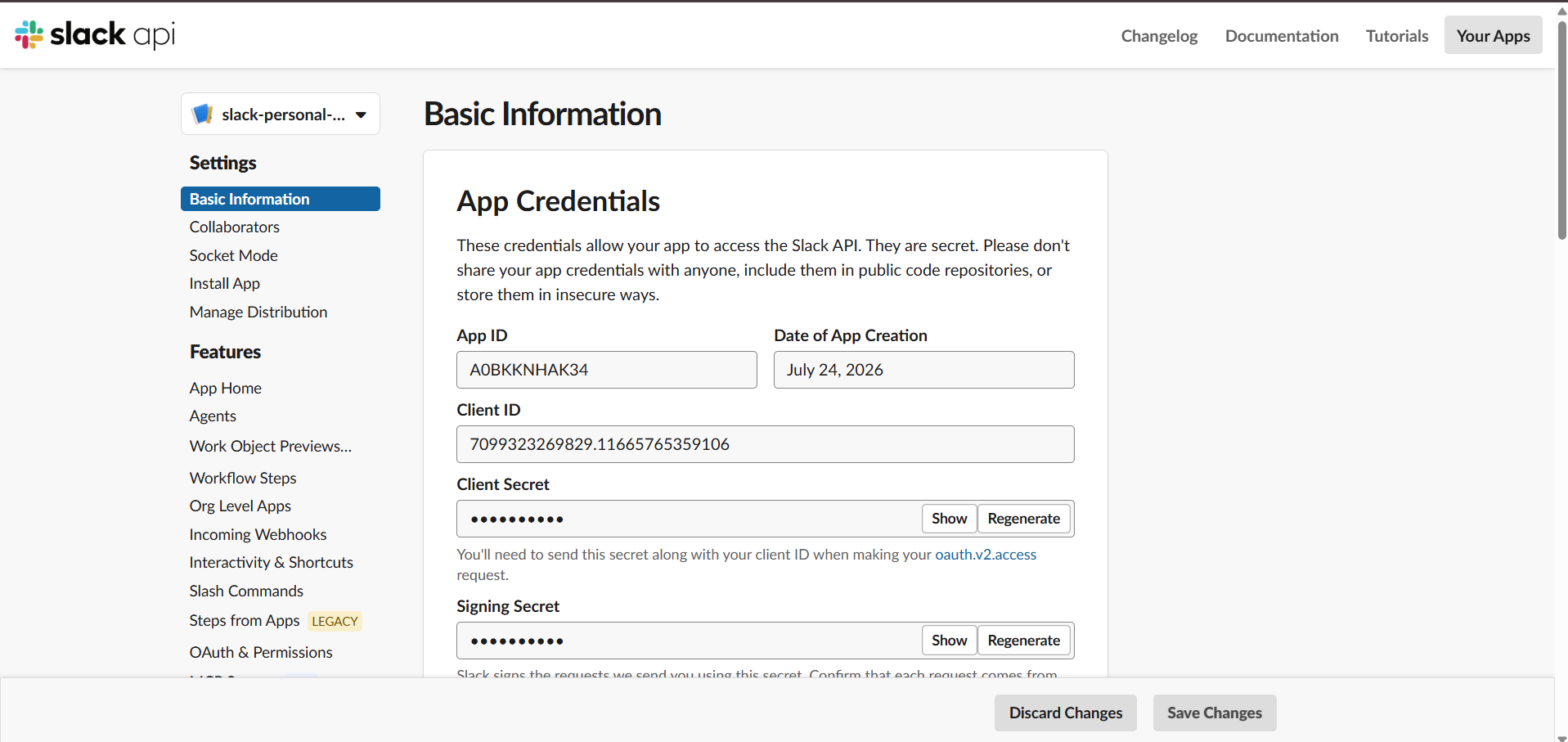Show the Client Secret
This screenshot has height=742, width=1568.
949,519
